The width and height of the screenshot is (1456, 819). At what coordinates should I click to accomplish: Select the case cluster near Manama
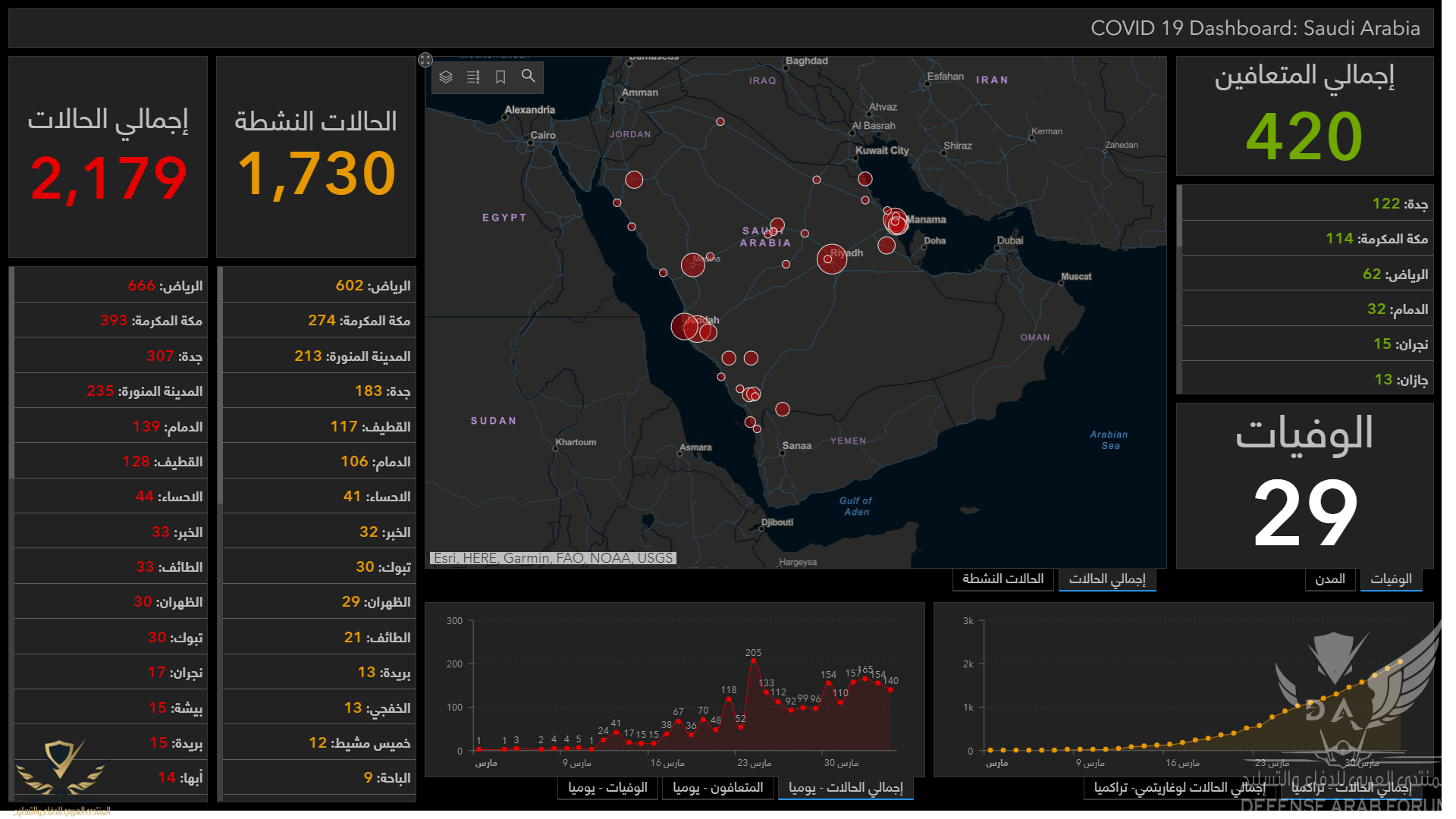(896, 221)
